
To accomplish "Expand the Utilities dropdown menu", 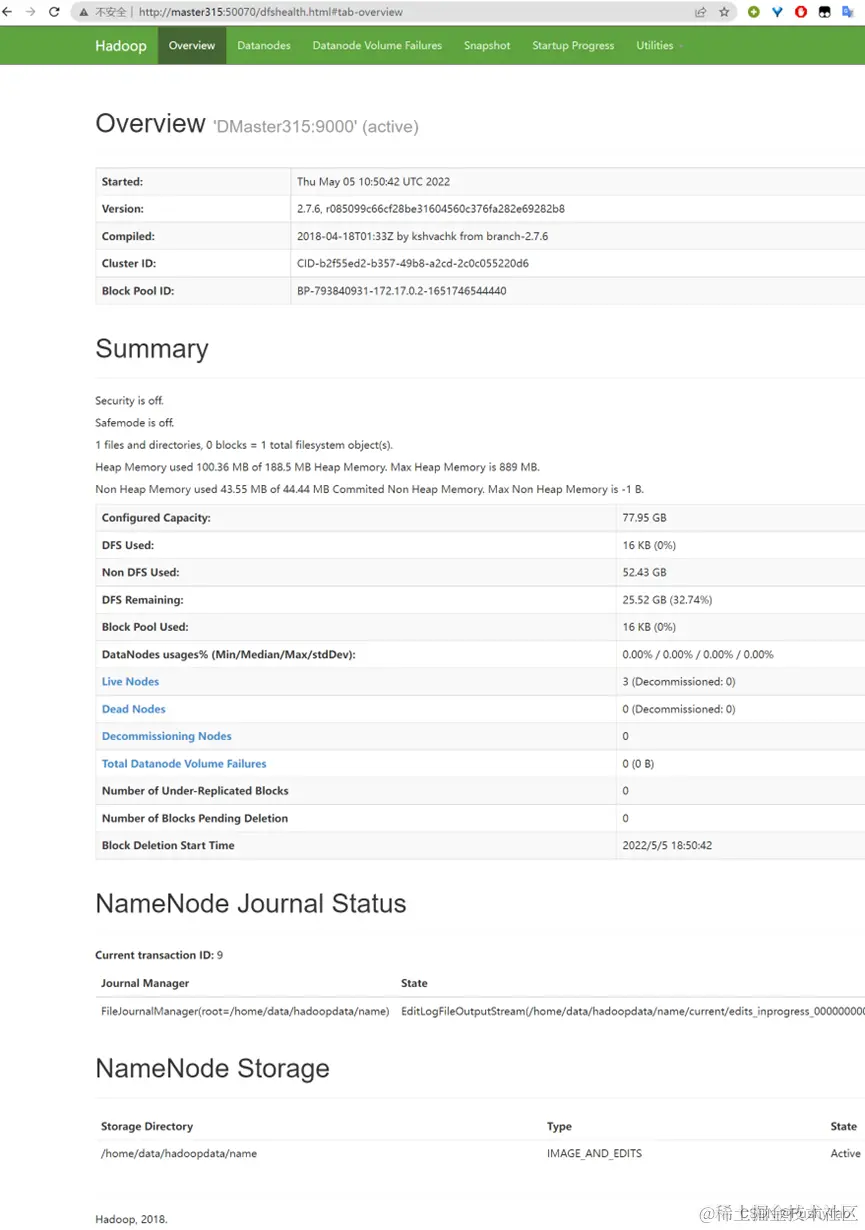I will [x=660, y=45].
